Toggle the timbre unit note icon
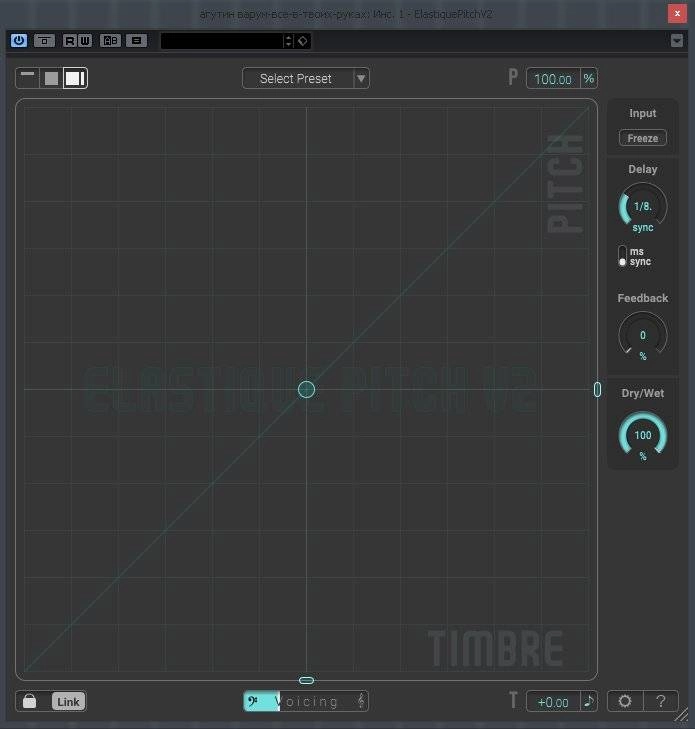The image size is (695, 729). pos(589,701)
